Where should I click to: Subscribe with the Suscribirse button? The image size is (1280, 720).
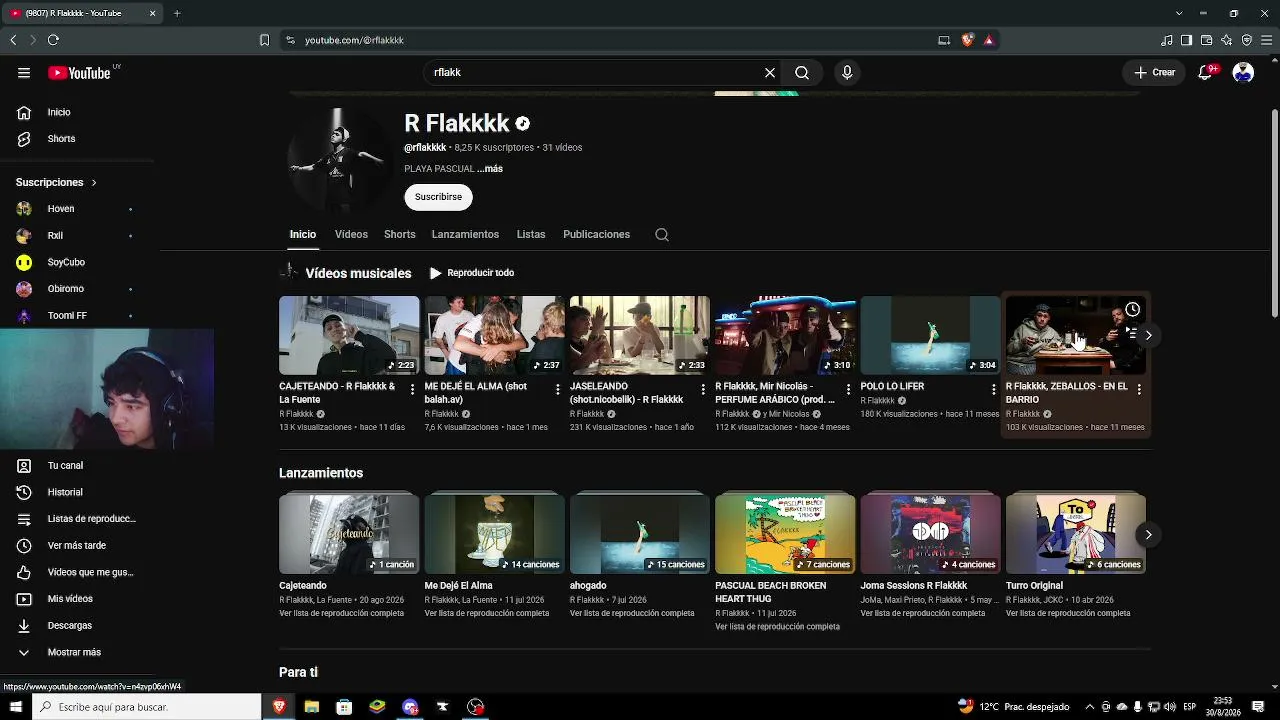coord(438,197)
